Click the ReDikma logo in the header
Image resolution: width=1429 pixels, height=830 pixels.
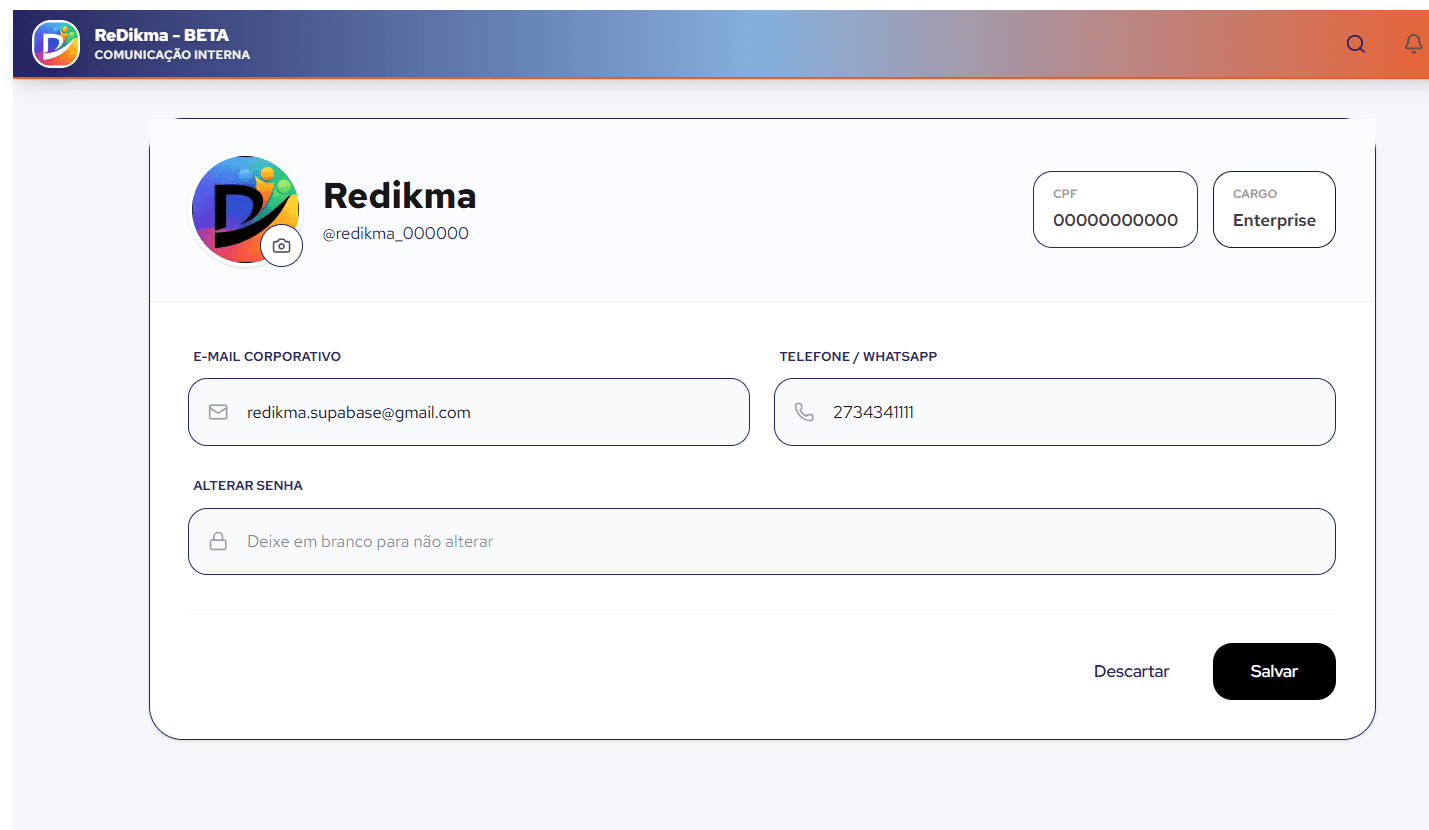[56, 44]
